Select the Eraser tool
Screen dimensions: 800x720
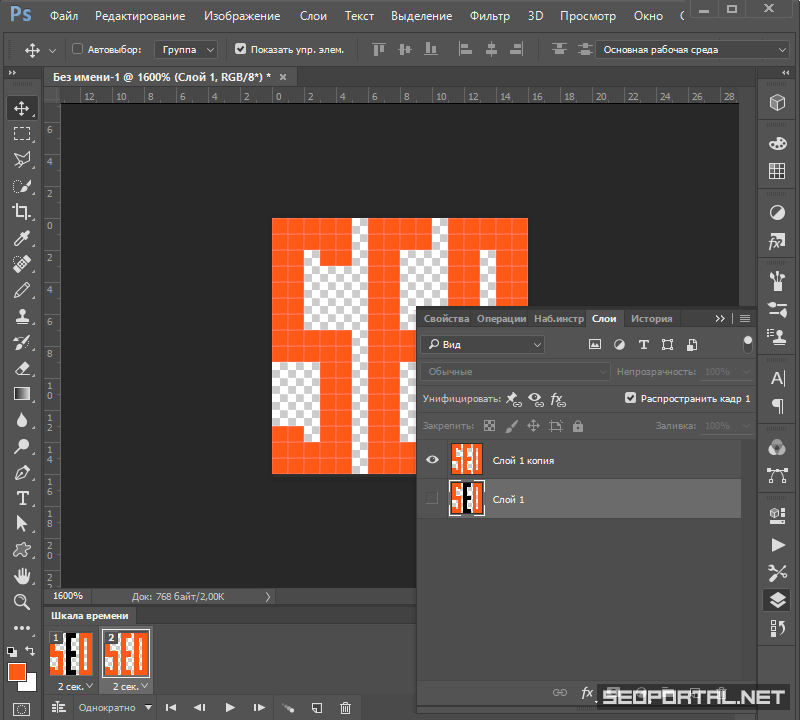21,368
